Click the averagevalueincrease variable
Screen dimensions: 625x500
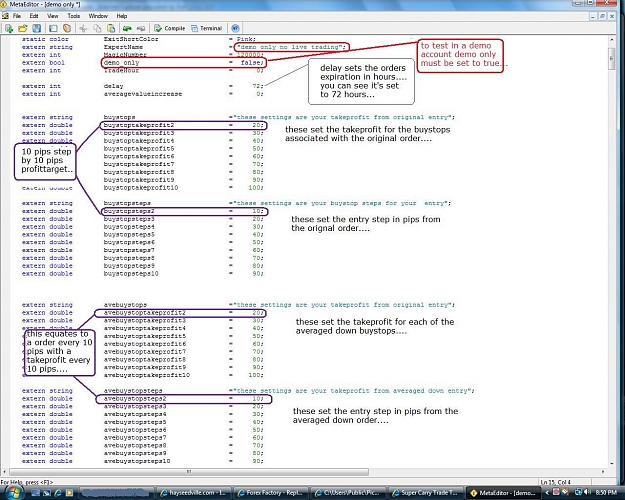[143, 94]
